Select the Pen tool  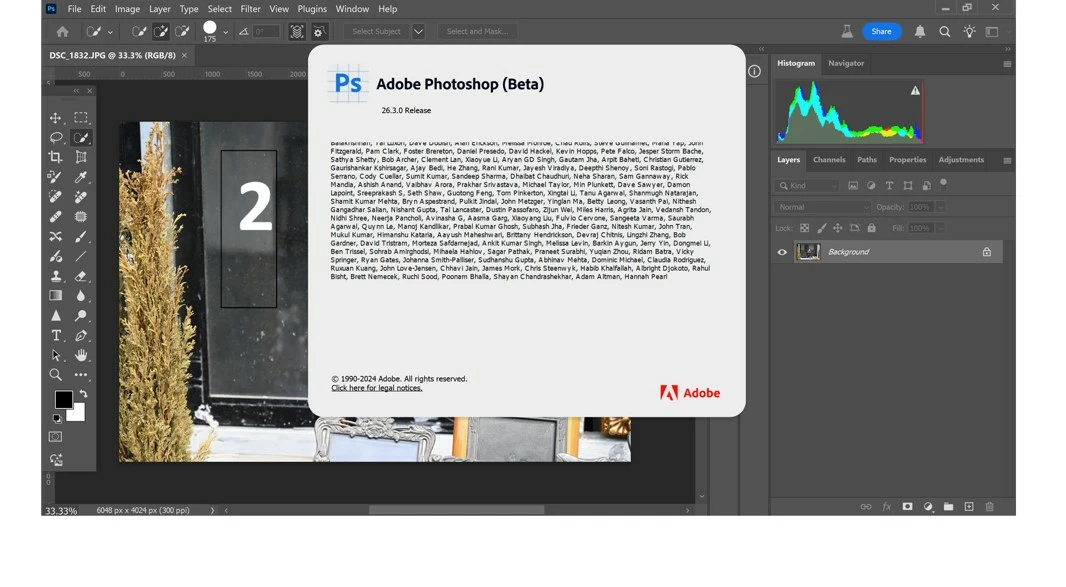point(81,335)
